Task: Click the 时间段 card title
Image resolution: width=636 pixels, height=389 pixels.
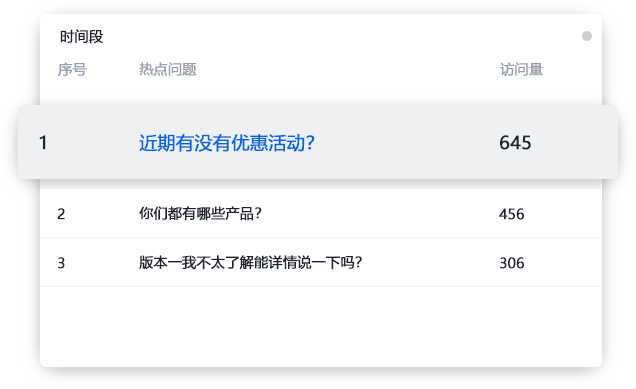Action: pyautogui.click(x=82, y=37)
